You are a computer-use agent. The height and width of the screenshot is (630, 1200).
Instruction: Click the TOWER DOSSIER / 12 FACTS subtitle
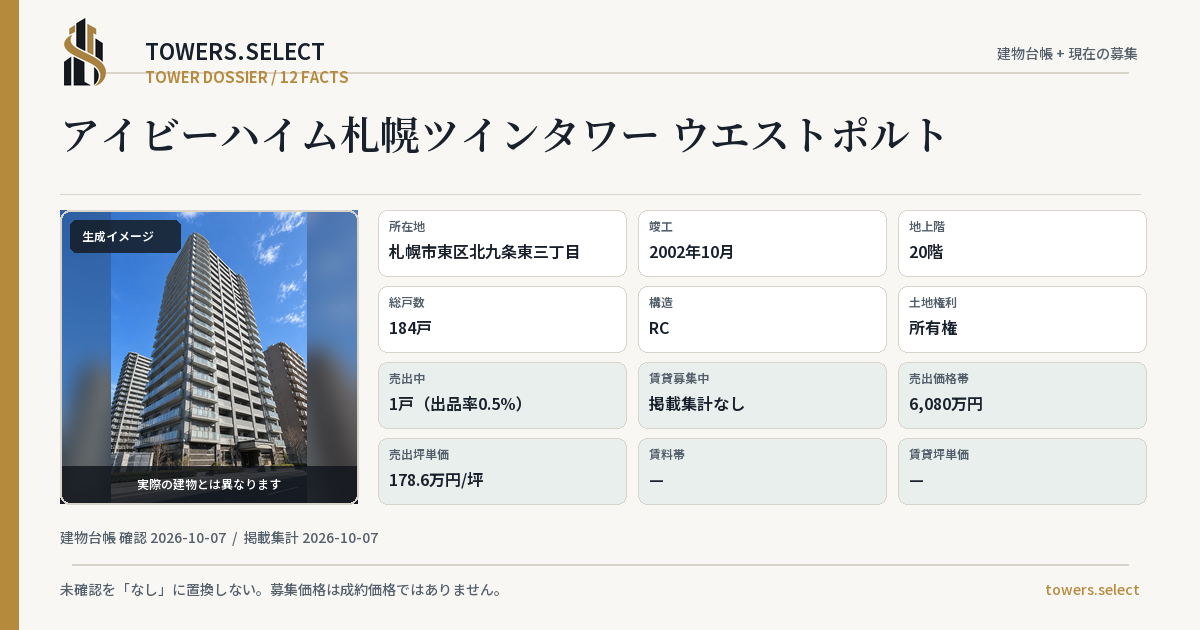click(x=247, y=77)
